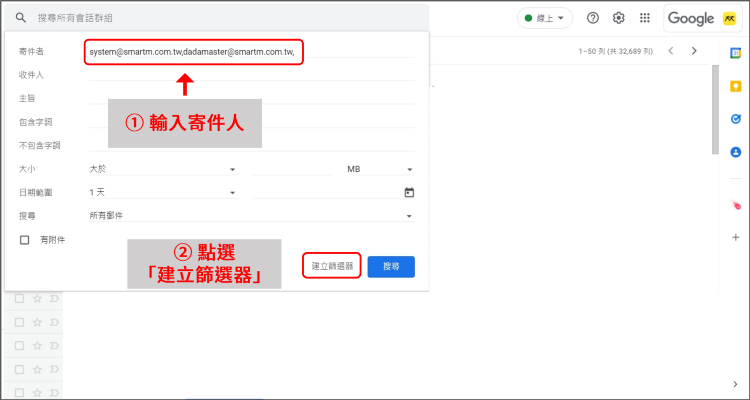The width and height of the screenshot is (750, 400).
Task: Open the Google account avatar
Action: (729, 19)
